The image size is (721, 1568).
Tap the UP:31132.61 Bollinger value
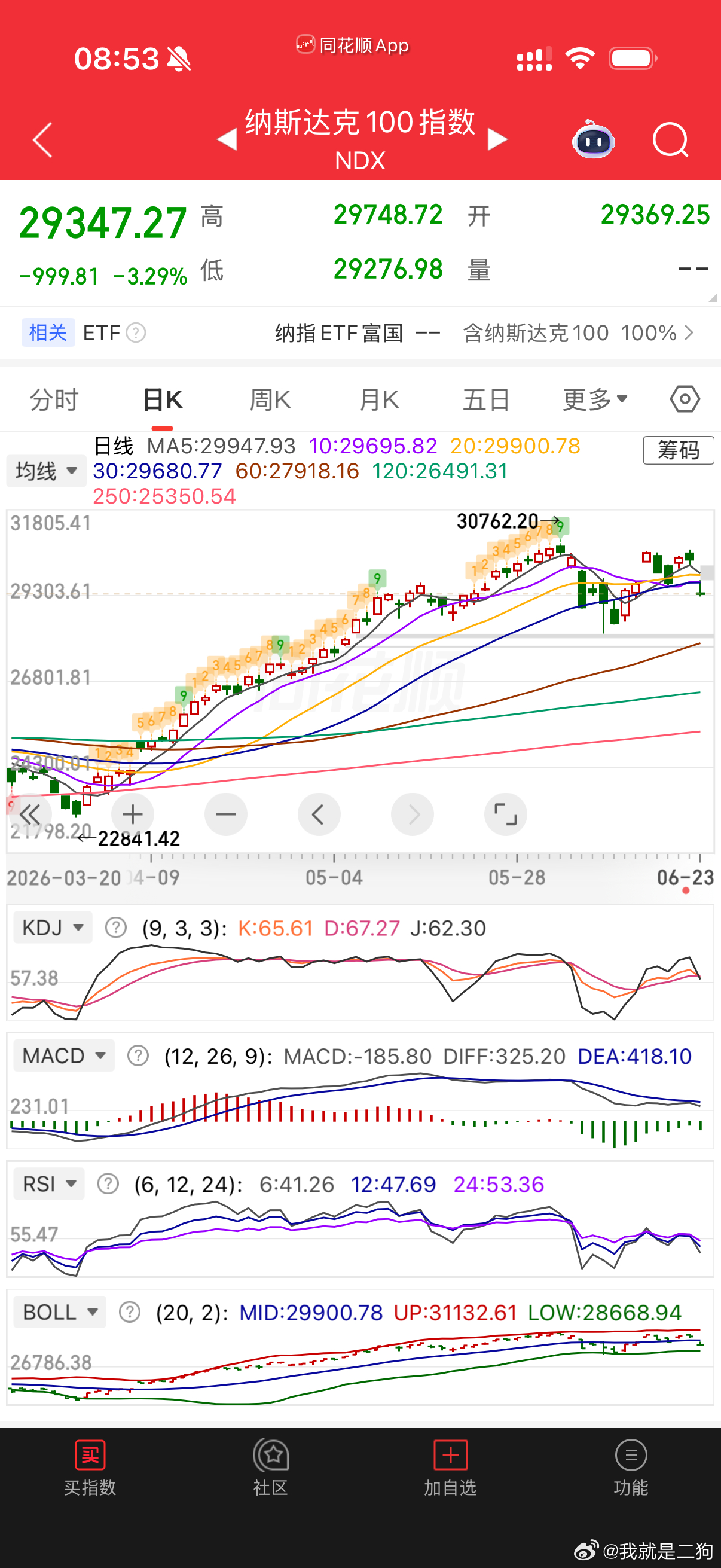(455, 1312)
